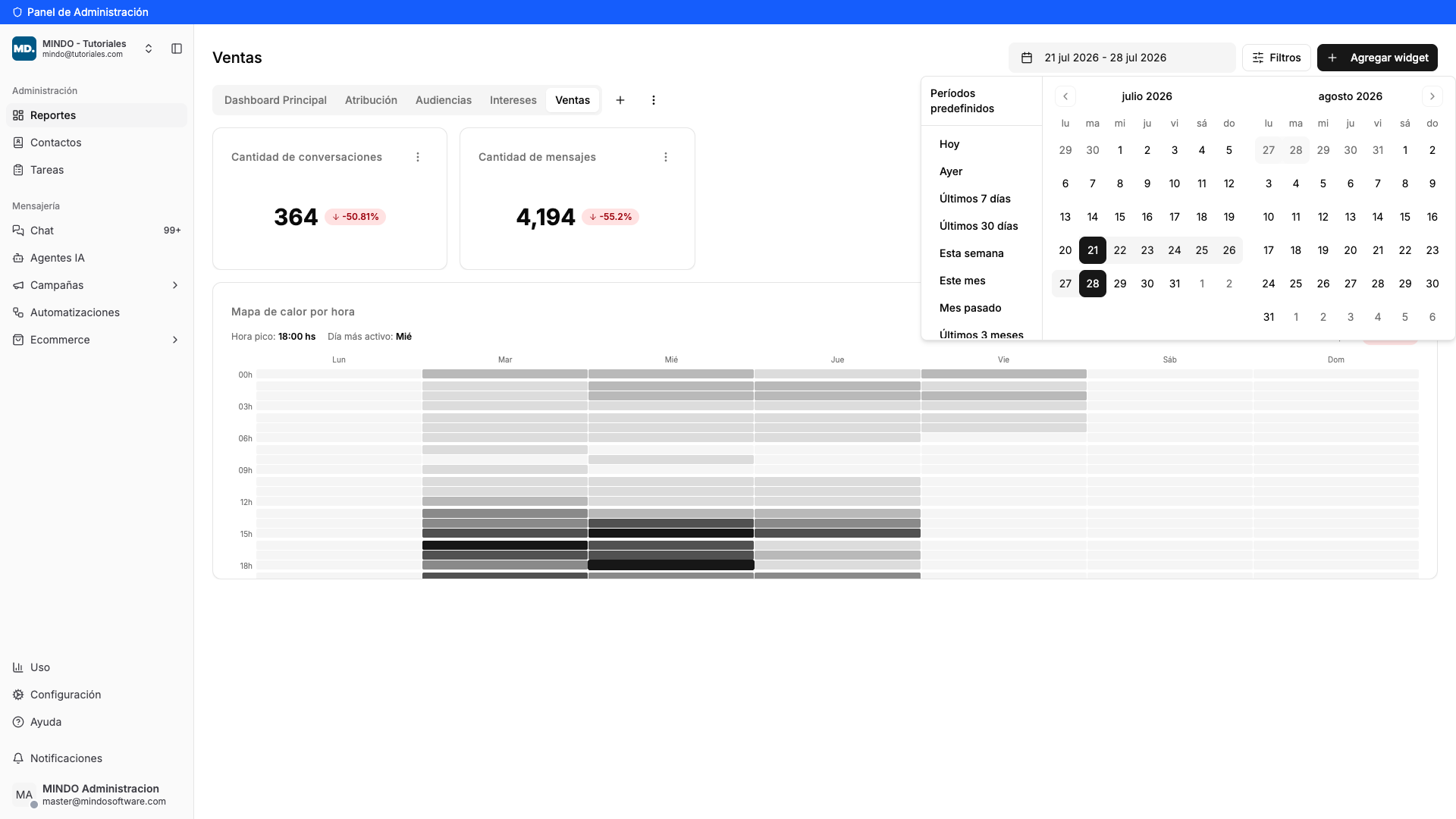Open dashboard tabs options menu
Viewport: 1456px width, 819px height.
pyautogui.click(x=654, y=100)
